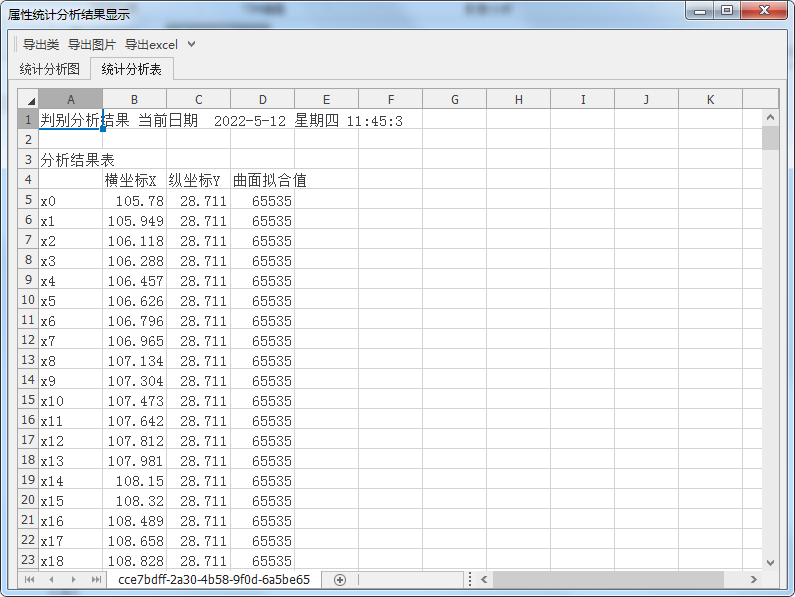This screenshot has height=597, width=795.
Task: Select row 5 header
Action: [x=28, y=200]
